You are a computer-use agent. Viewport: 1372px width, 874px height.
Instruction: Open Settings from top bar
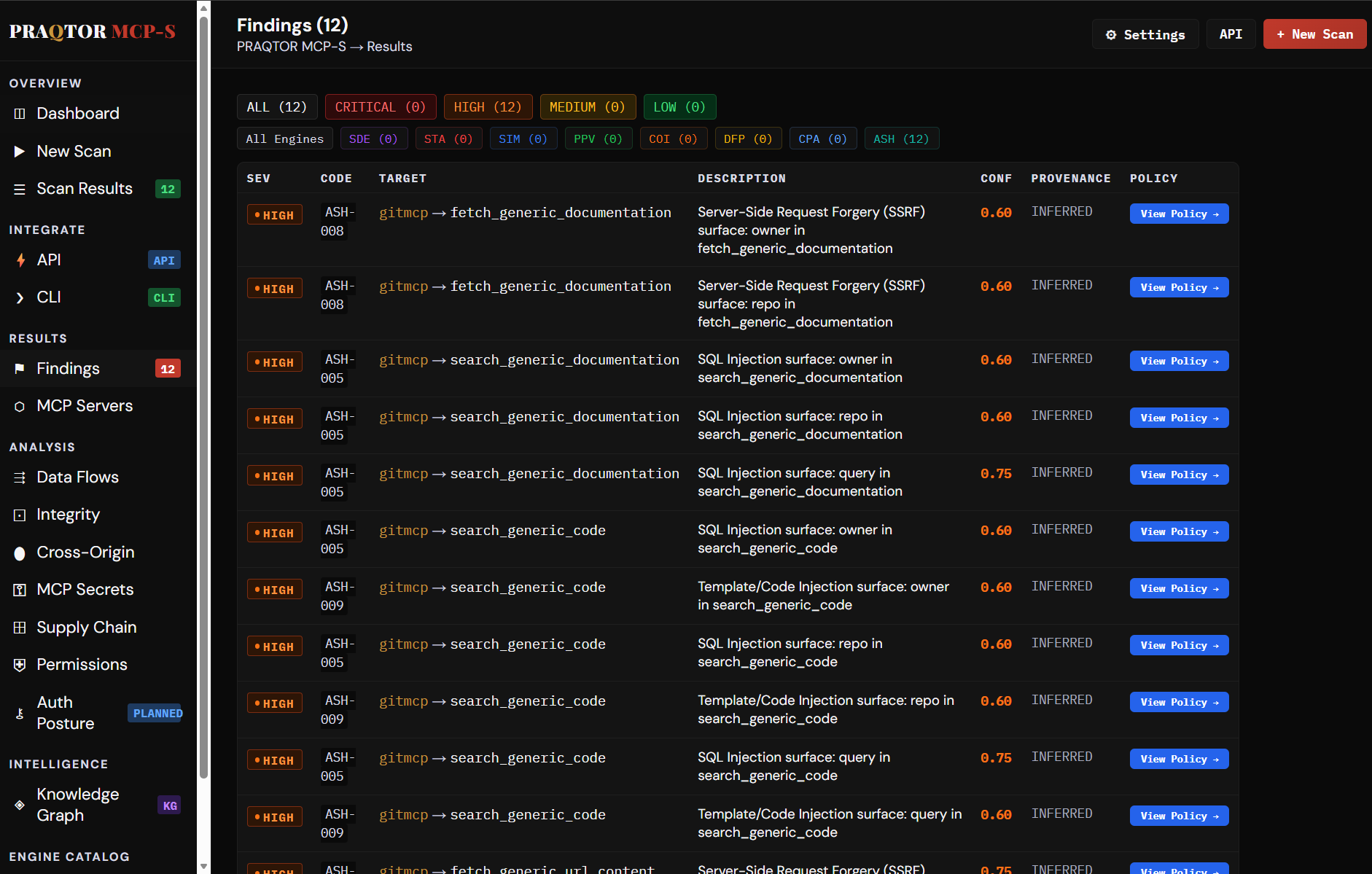[1145, 34]
